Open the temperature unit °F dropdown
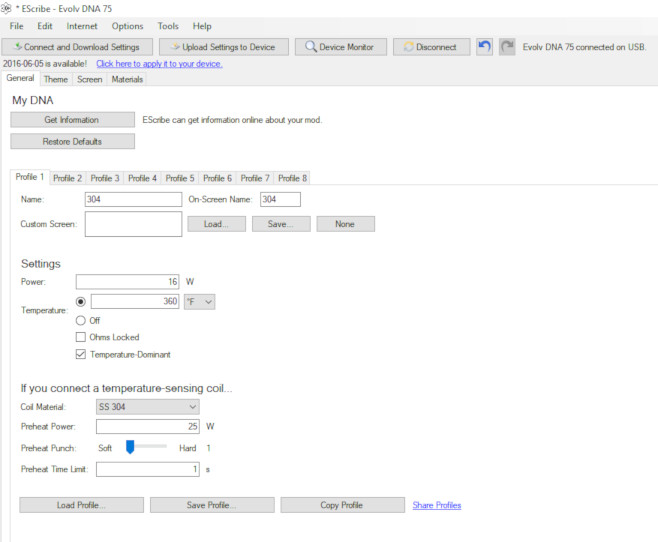Viewport: 658px width, 542px height. click(x=200, y=301)
